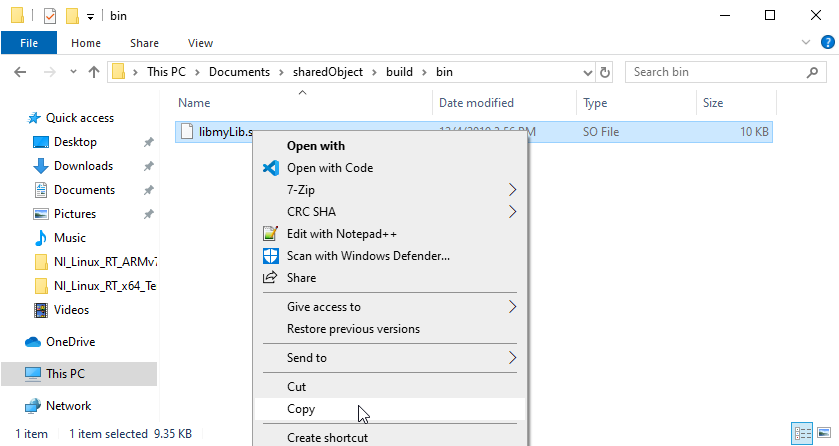
Task: Select Copy from the context menu
Action: point(301,409)
